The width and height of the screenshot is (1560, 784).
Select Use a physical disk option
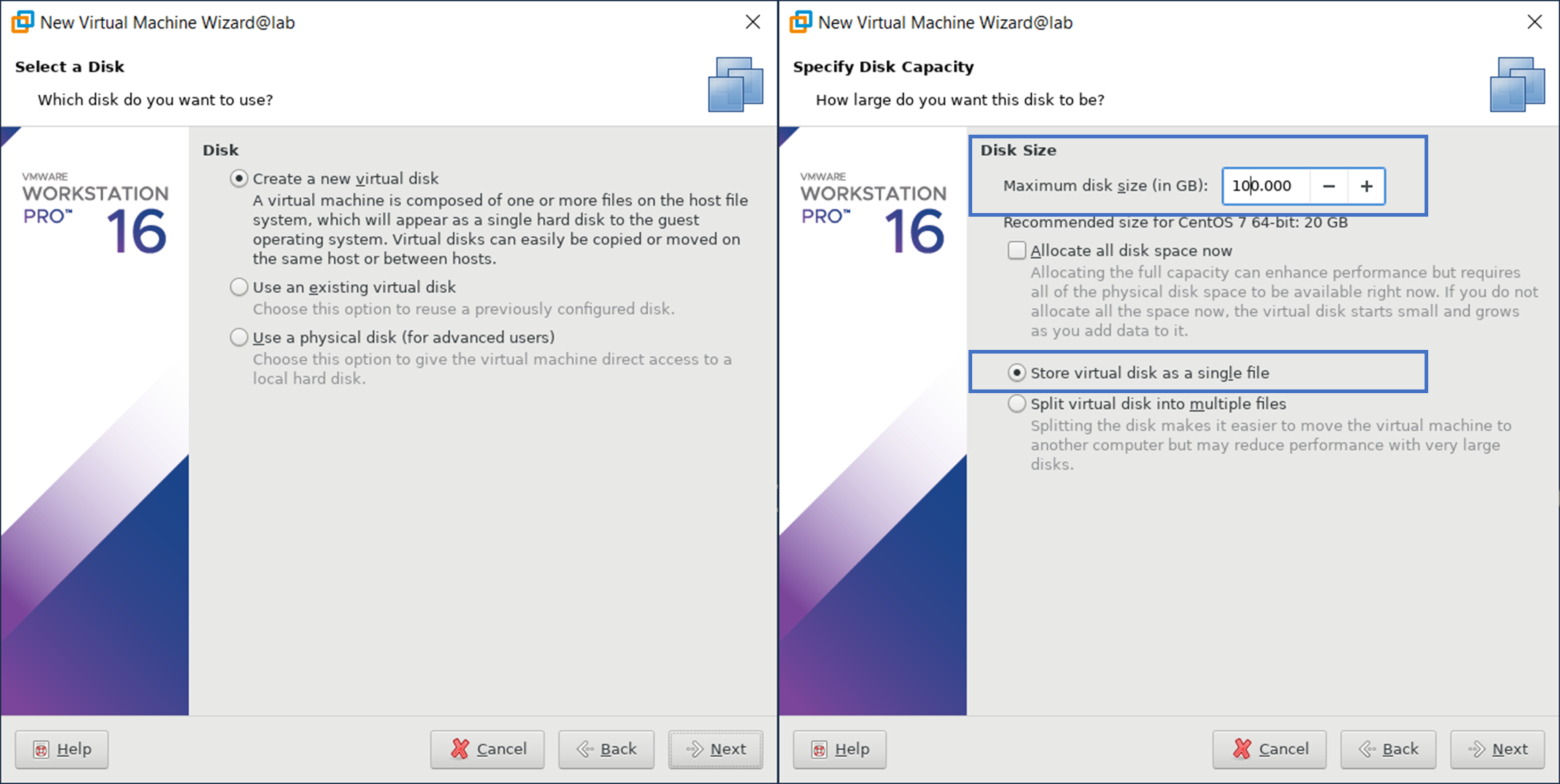click(239, 337)
